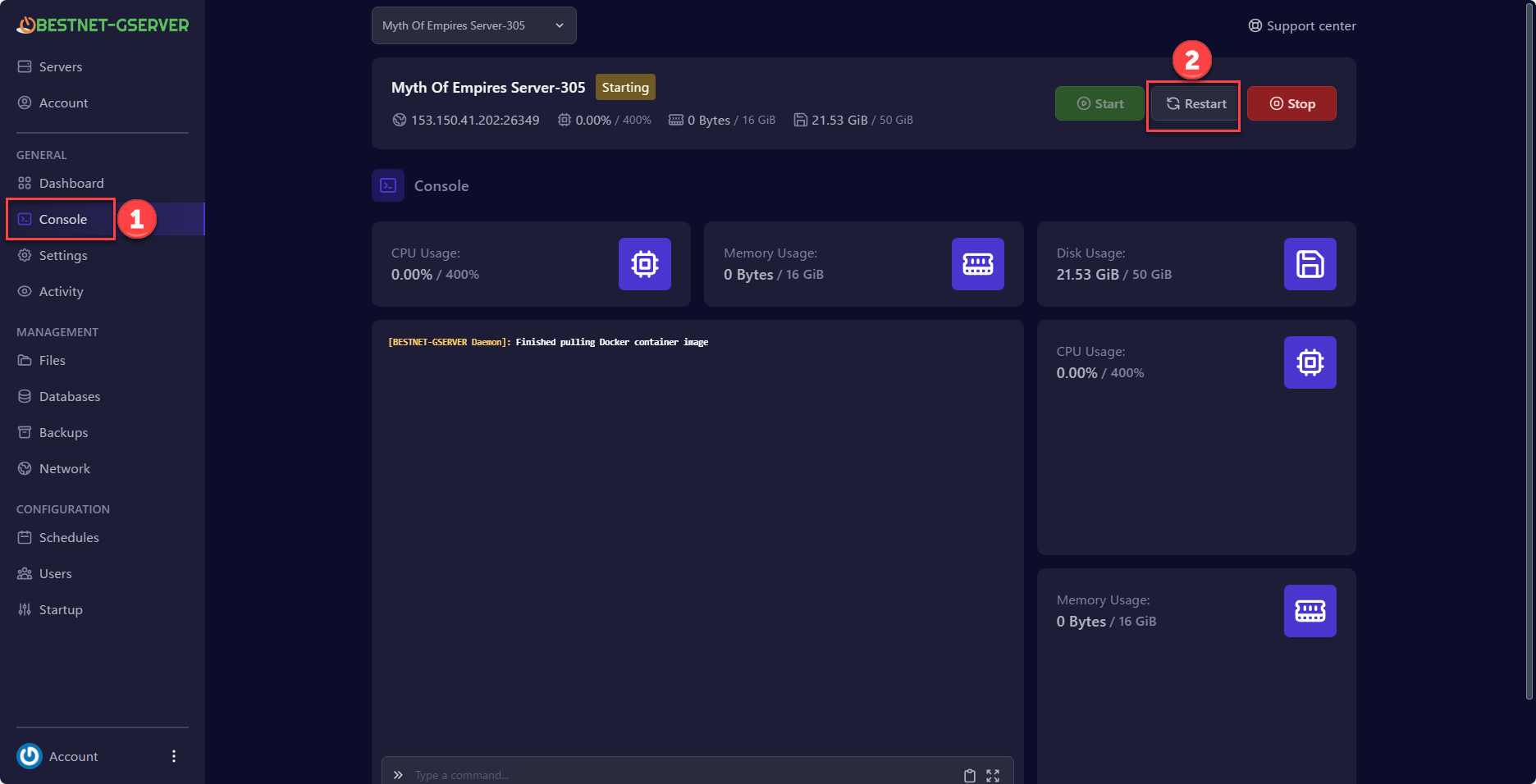Click the Memory icon in top card

[x=978, y=264]
